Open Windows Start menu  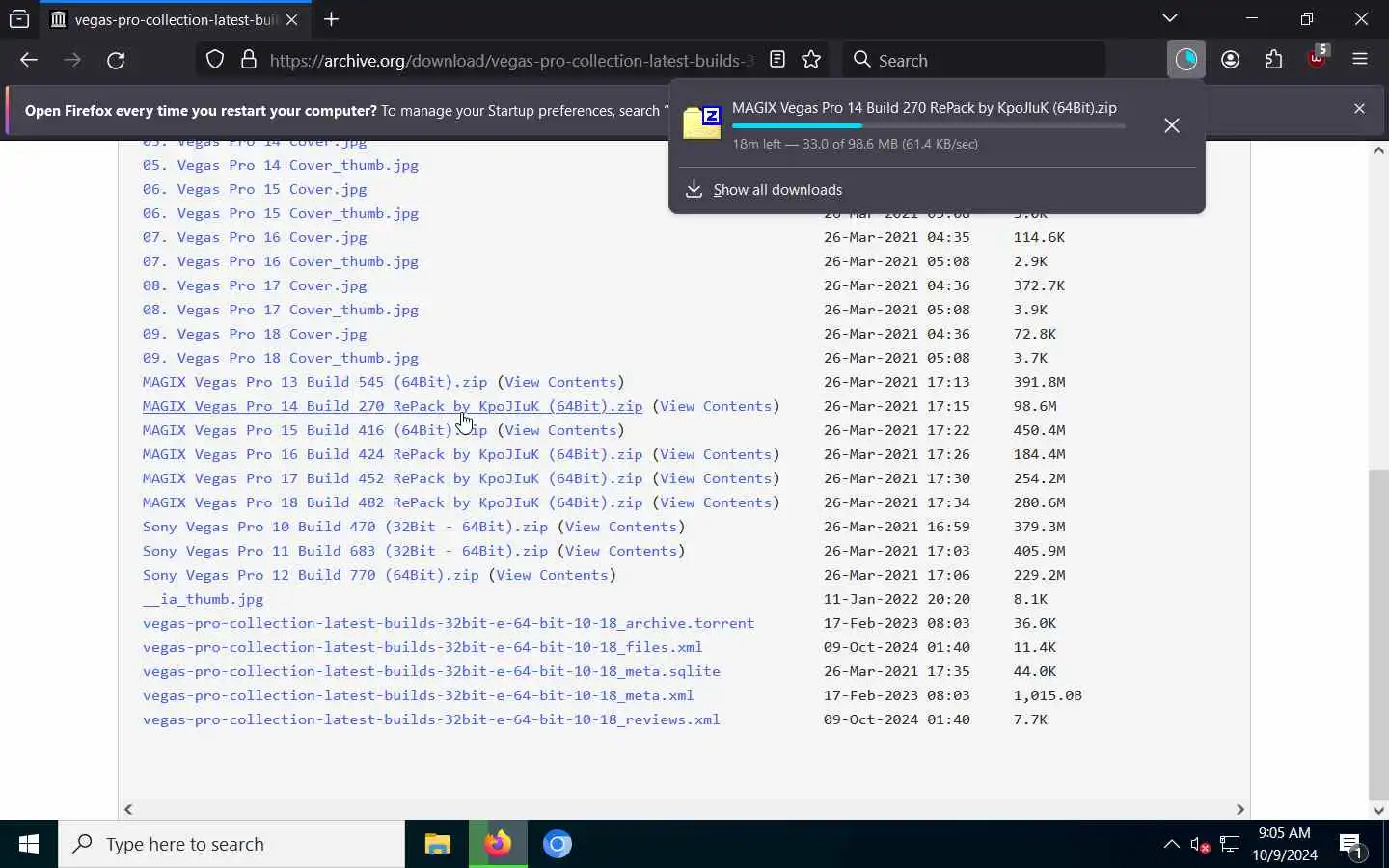pos(29,844)
